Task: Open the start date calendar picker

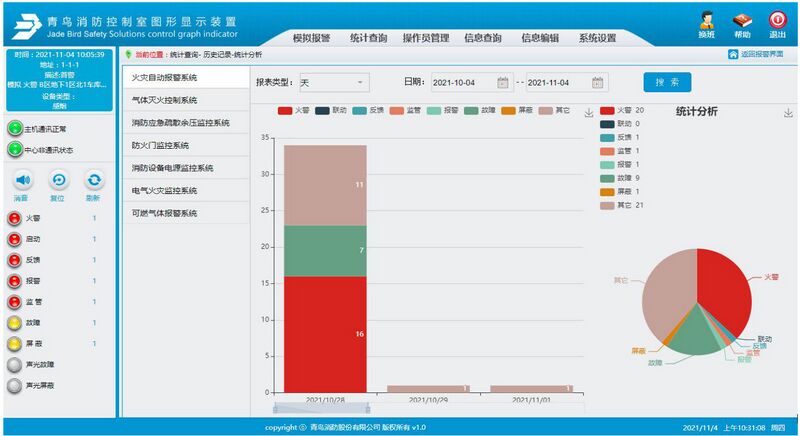Action: (503, 82)
